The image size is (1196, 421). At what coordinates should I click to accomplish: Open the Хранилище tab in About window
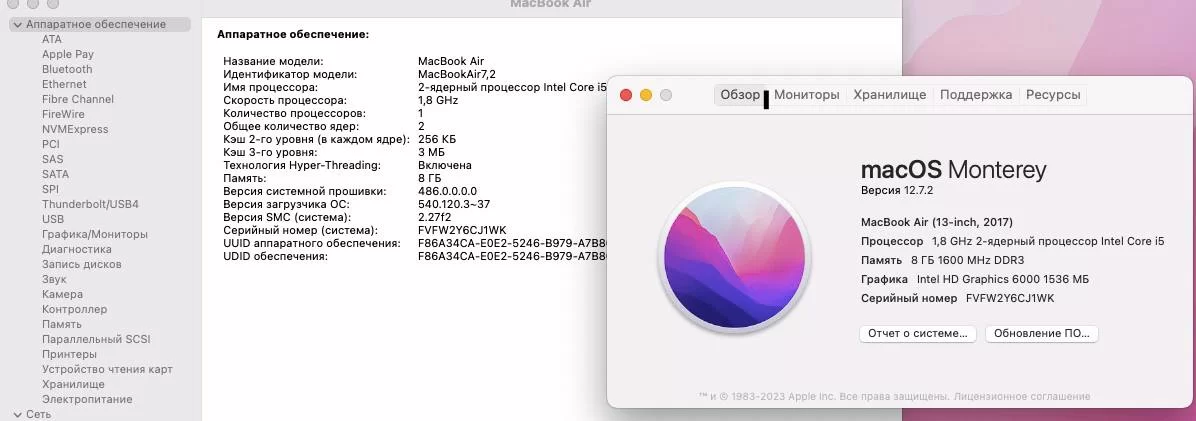889,95
